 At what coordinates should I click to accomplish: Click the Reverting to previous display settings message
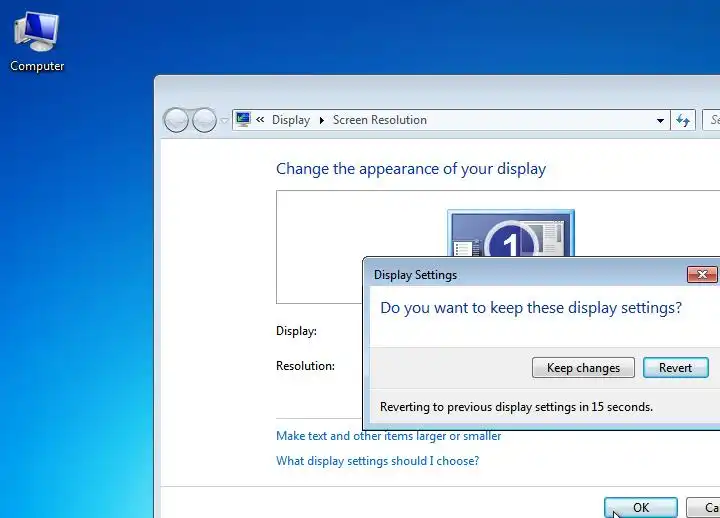click(516, 407)
